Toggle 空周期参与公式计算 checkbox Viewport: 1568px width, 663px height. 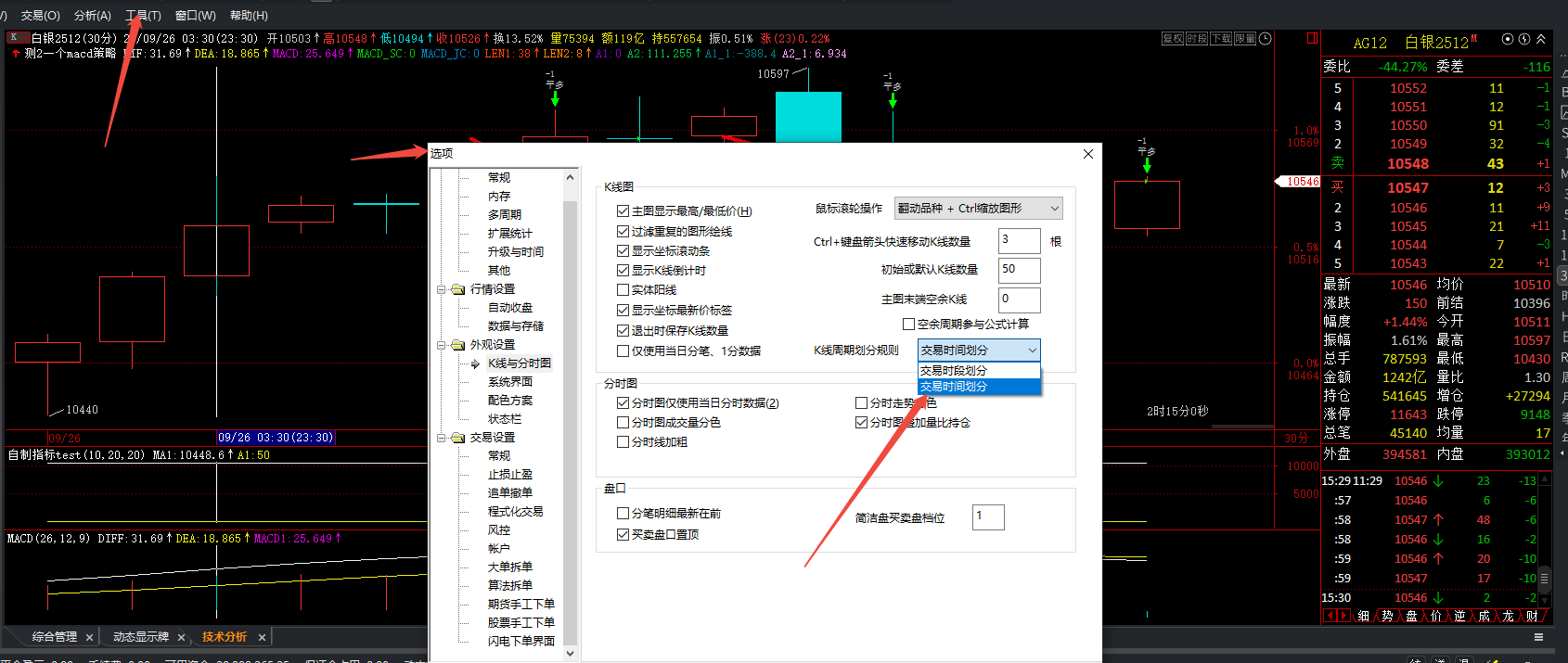pos(909,324)
